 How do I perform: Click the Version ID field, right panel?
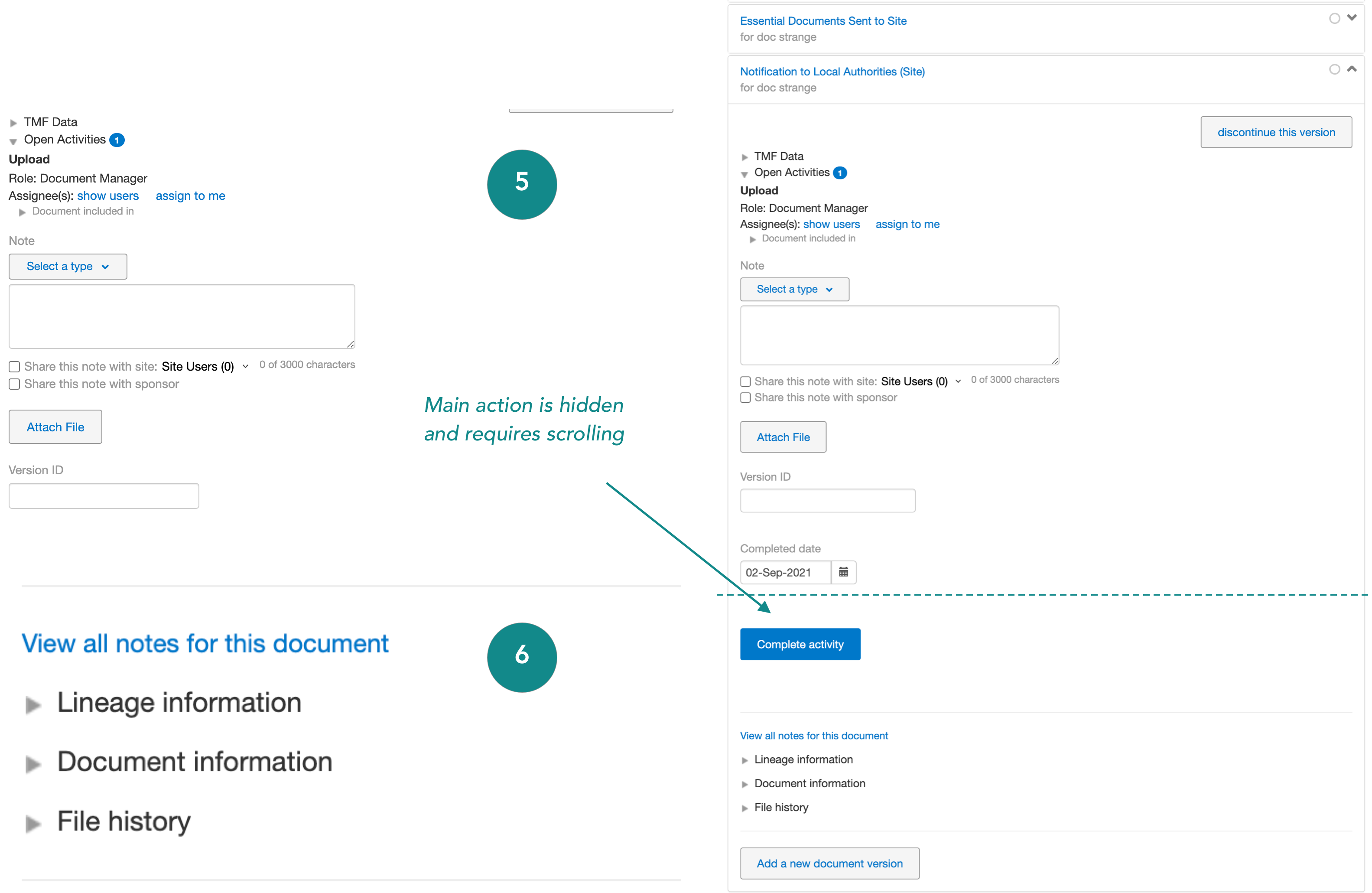click(x=827, y=500)
